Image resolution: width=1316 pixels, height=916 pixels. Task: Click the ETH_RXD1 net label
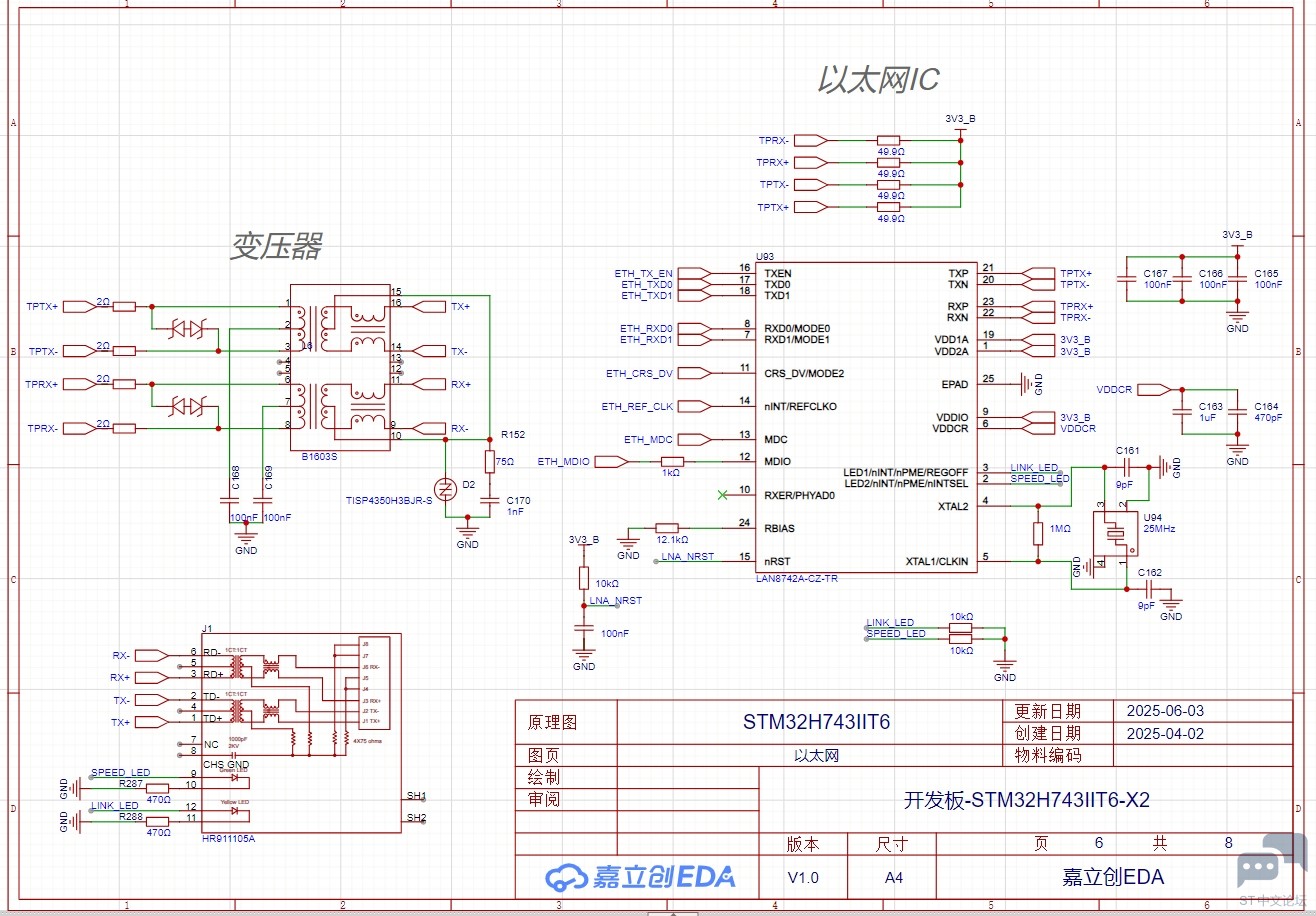pos(646,339)
